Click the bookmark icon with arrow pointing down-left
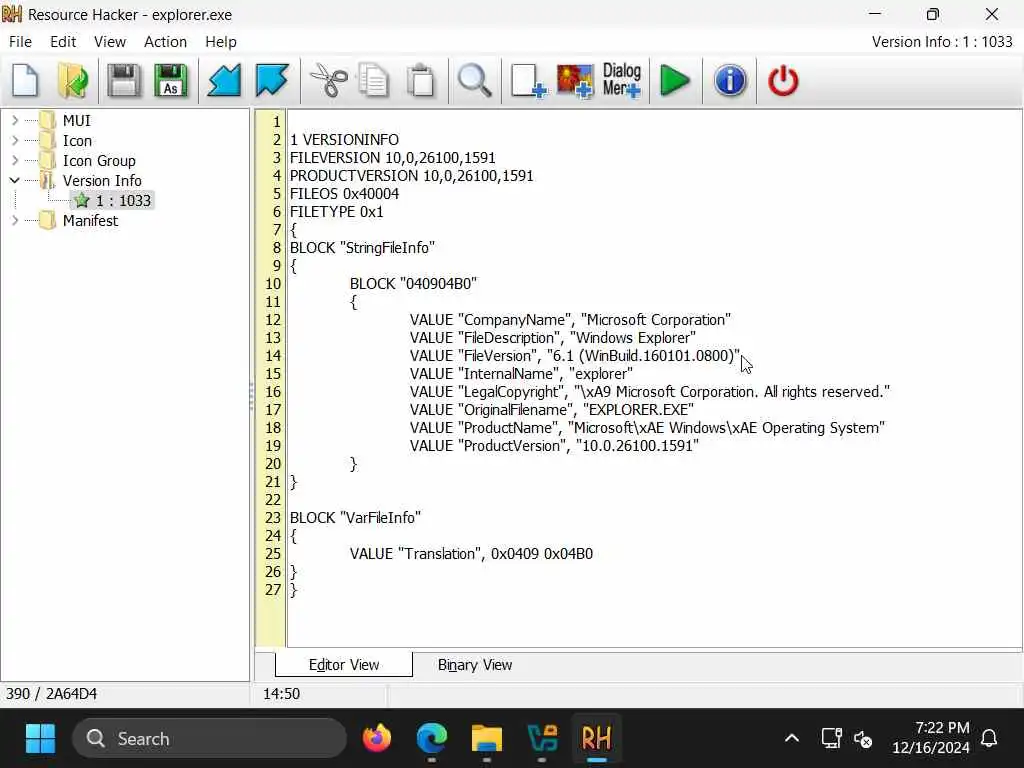 [224, 81]
